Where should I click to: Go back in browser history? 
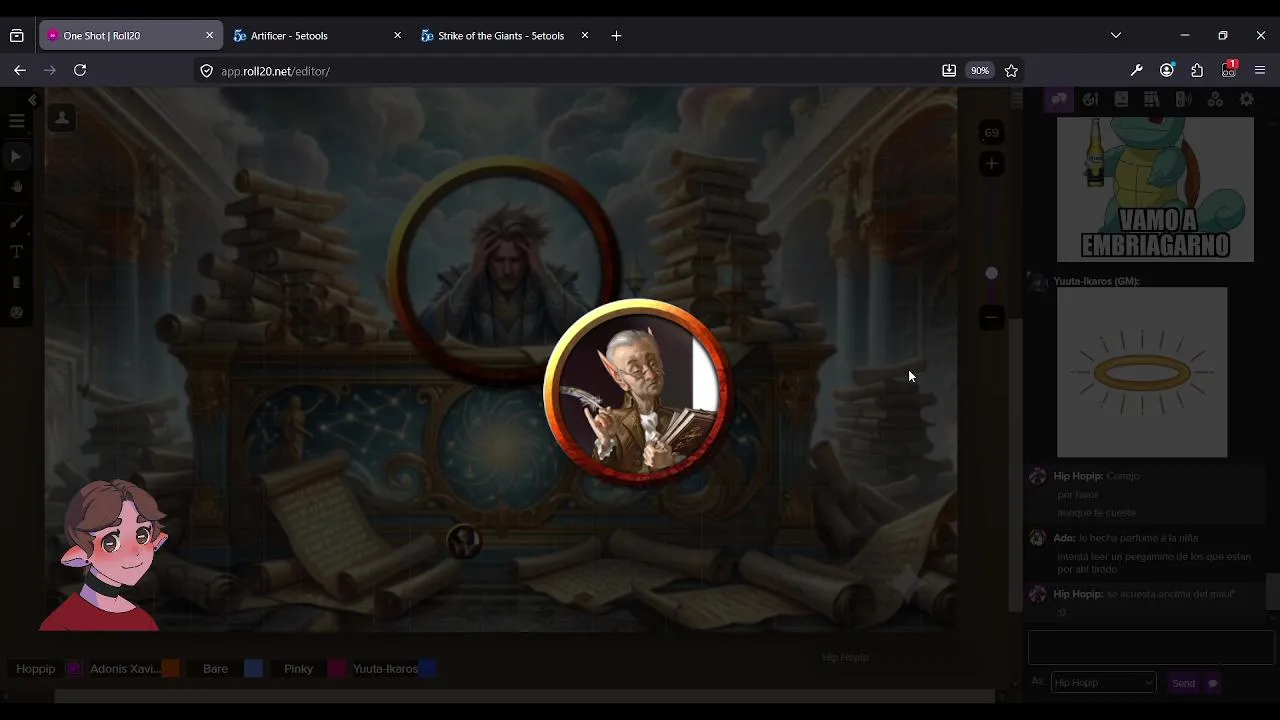coord(20,71)
